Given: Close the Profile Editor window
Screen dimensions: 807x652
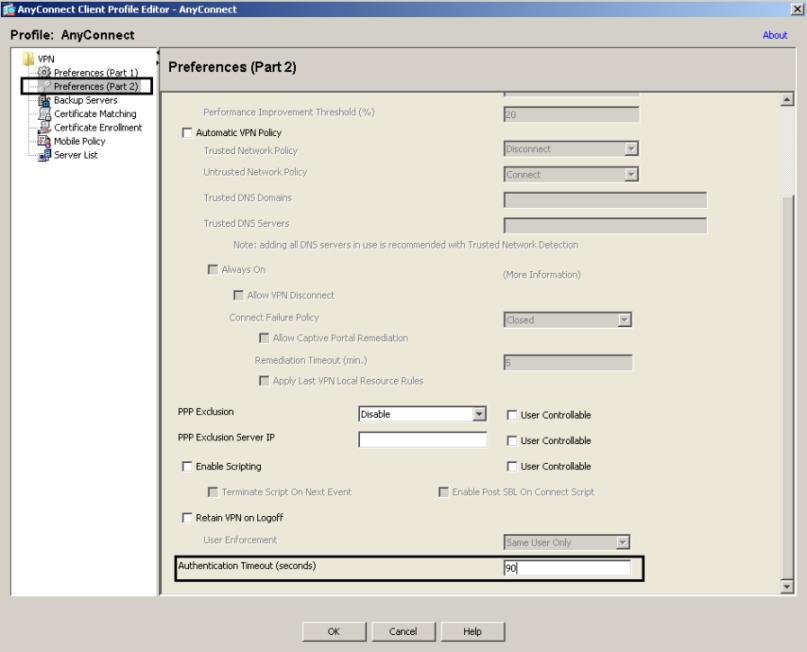Looking at the screenshot, I should (798, 9).
